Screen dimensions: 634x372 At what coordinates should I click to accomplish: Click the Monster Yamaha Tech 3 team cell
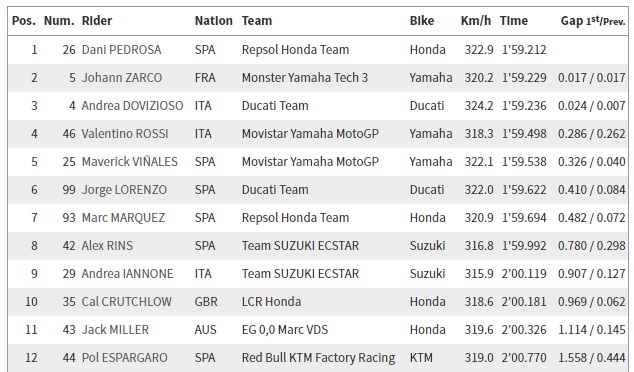pos(305,78)
